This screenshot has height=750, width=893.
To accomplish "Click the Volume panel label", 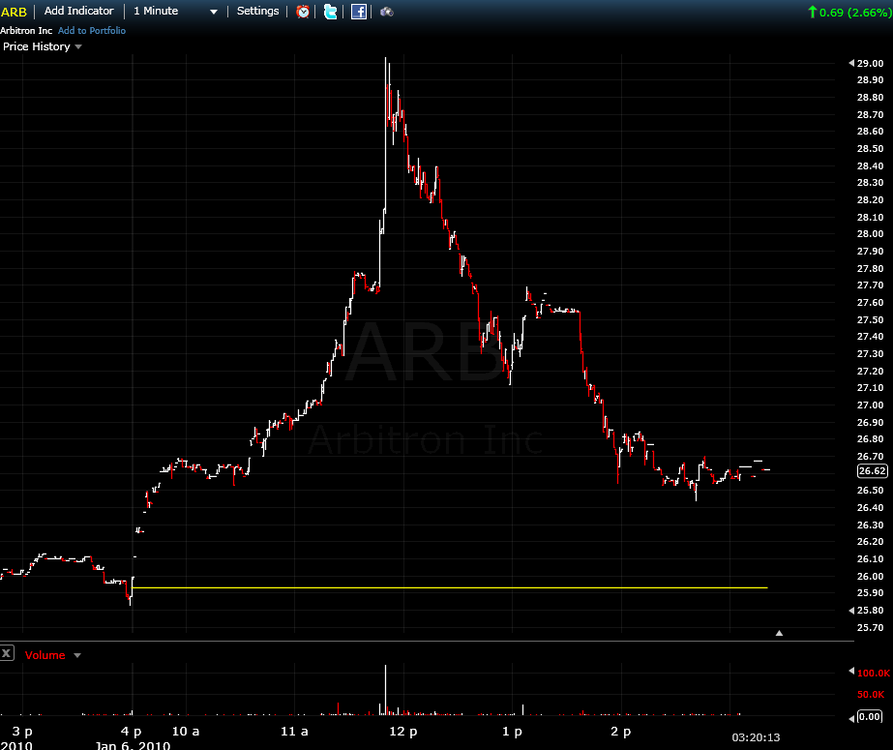I will click(x=45, y=655).
